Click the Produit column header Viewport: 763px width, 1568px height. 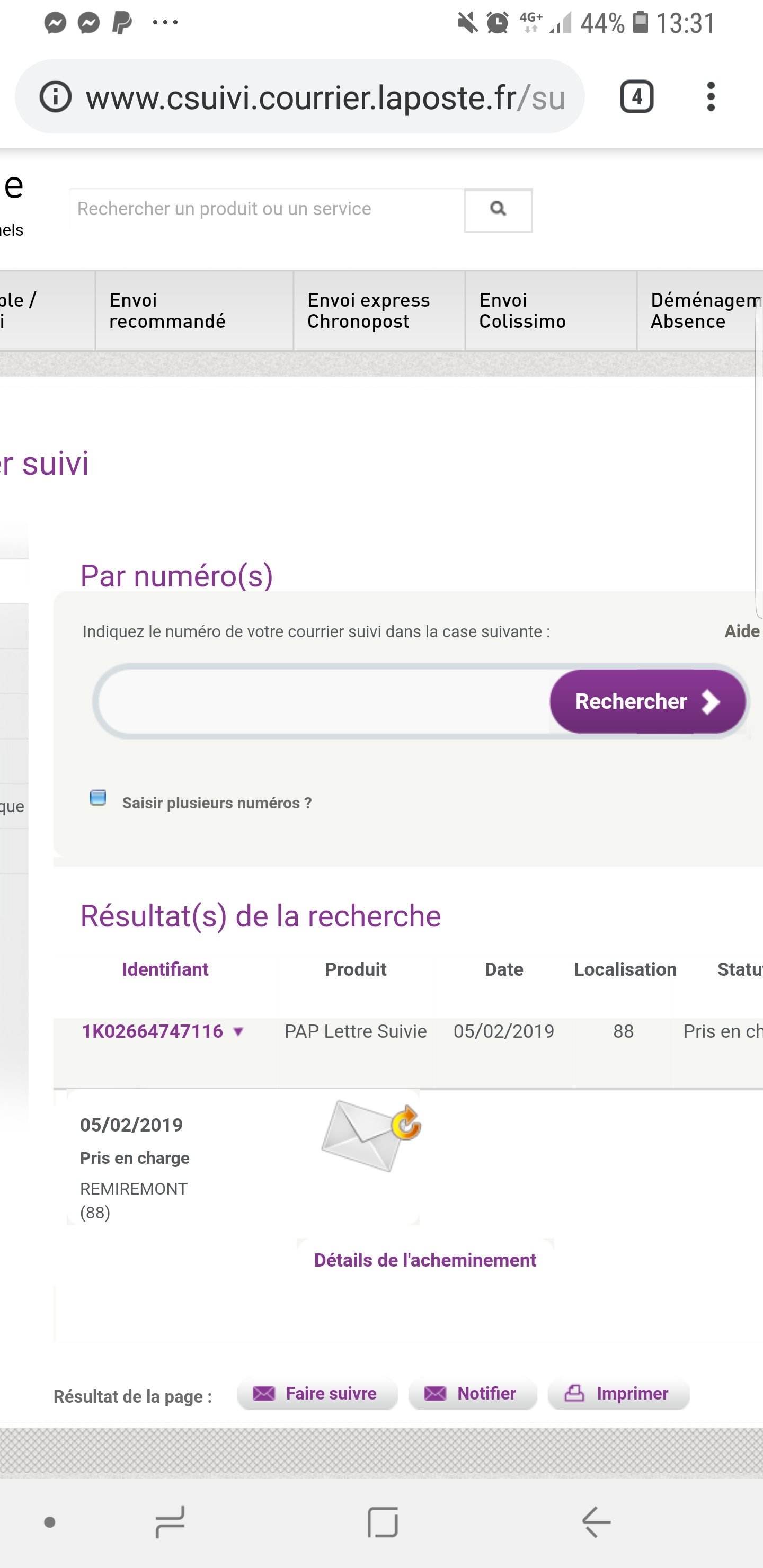click(x=356, y=969)
